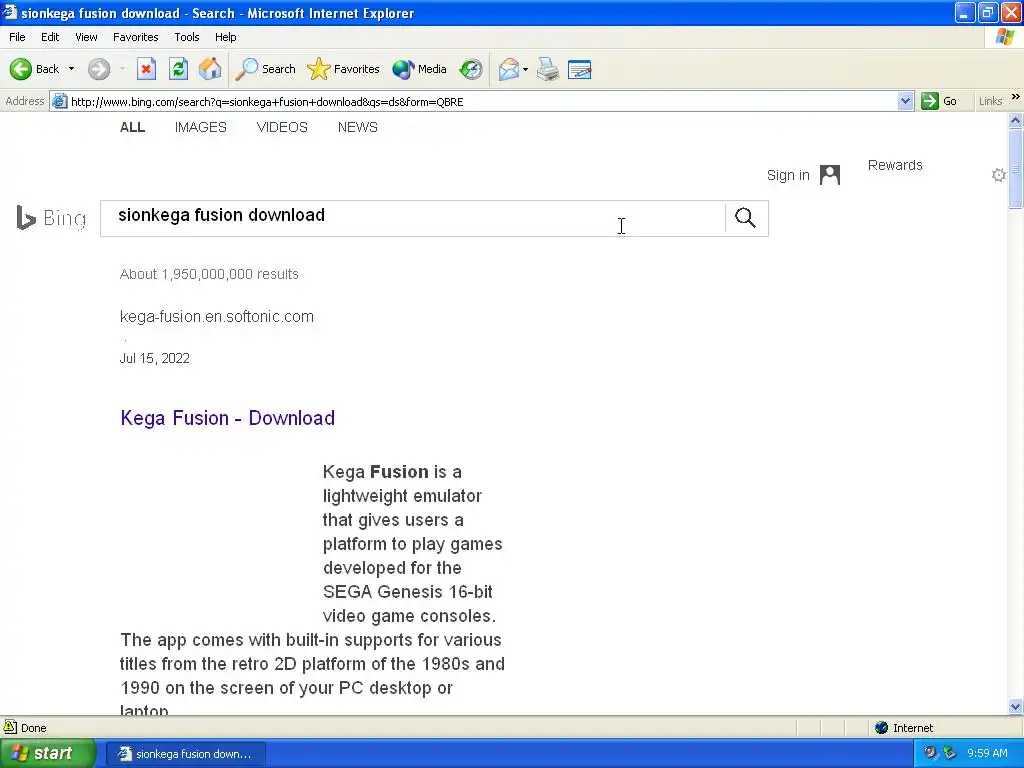Open the Back history dropdown arrow
Screen dimensions: 1024x768
(x=71, y=69)
